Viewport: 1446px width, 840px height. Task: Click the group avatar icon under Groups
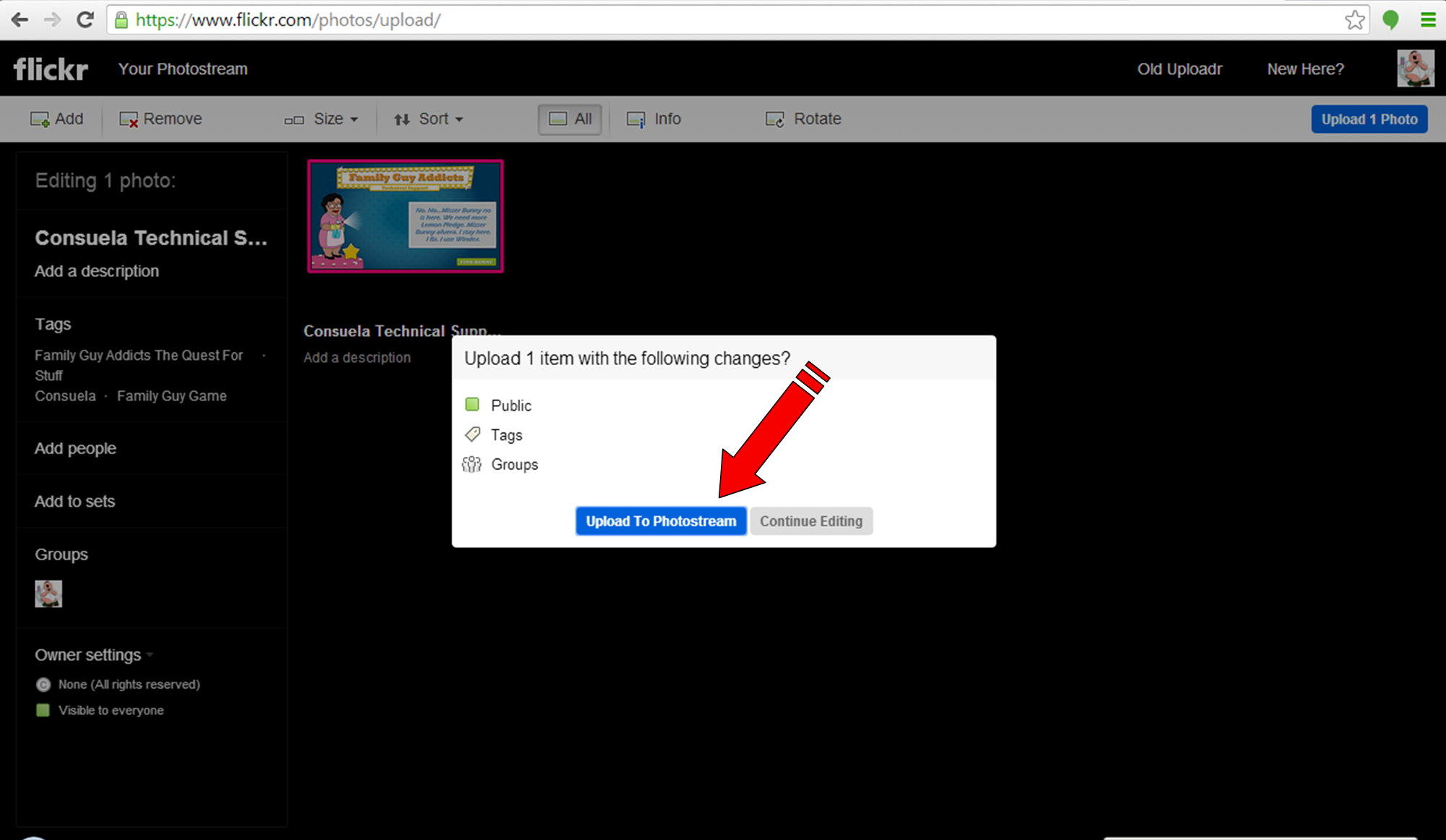[48, 593]
